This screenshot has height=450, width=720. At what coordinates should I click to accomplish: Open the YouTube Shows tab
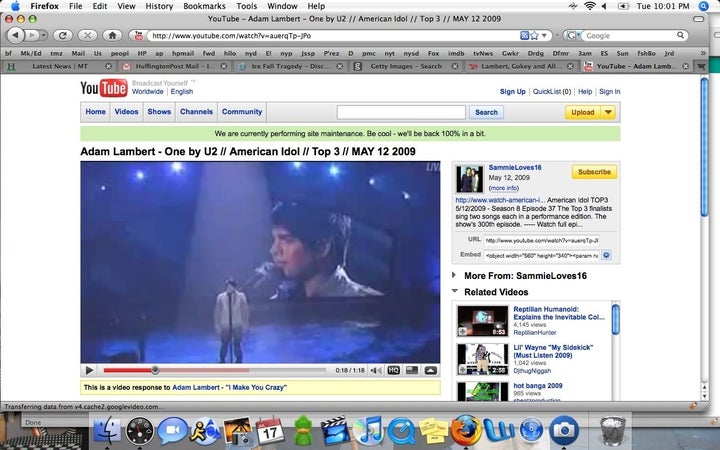[x=159, y=112]
